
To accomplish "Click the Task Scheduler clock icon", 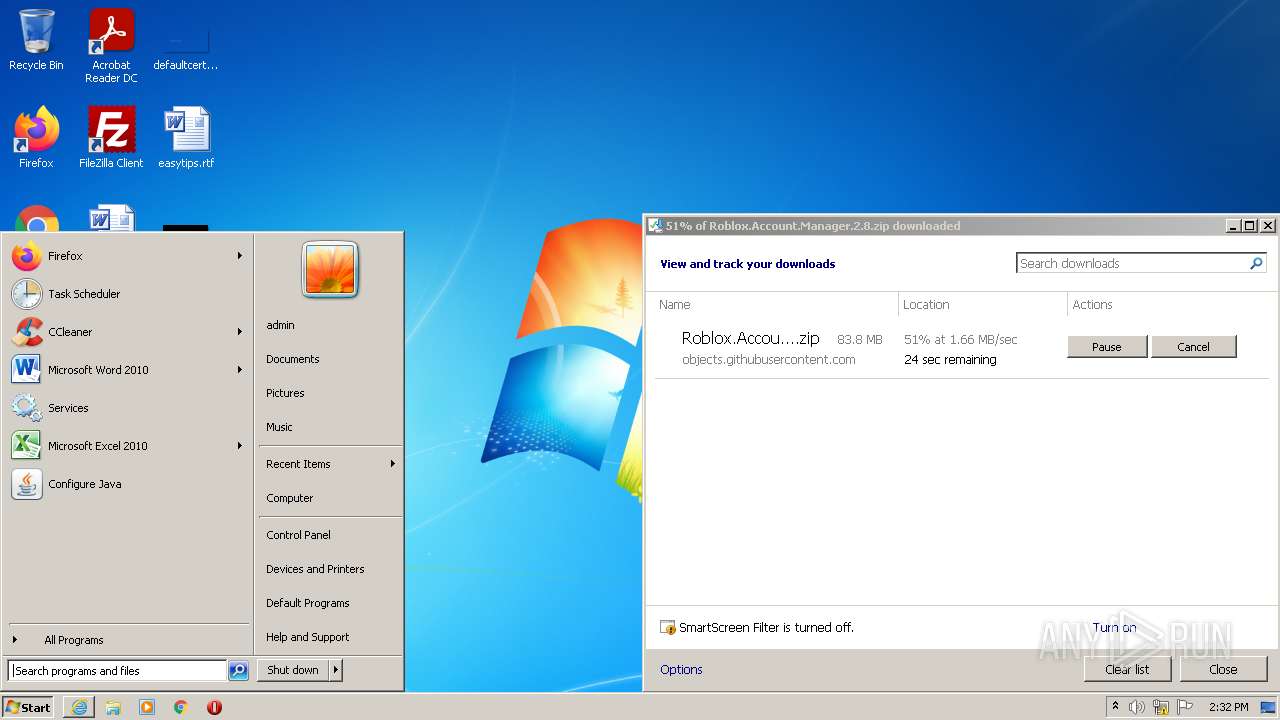I will coord(27,294).
